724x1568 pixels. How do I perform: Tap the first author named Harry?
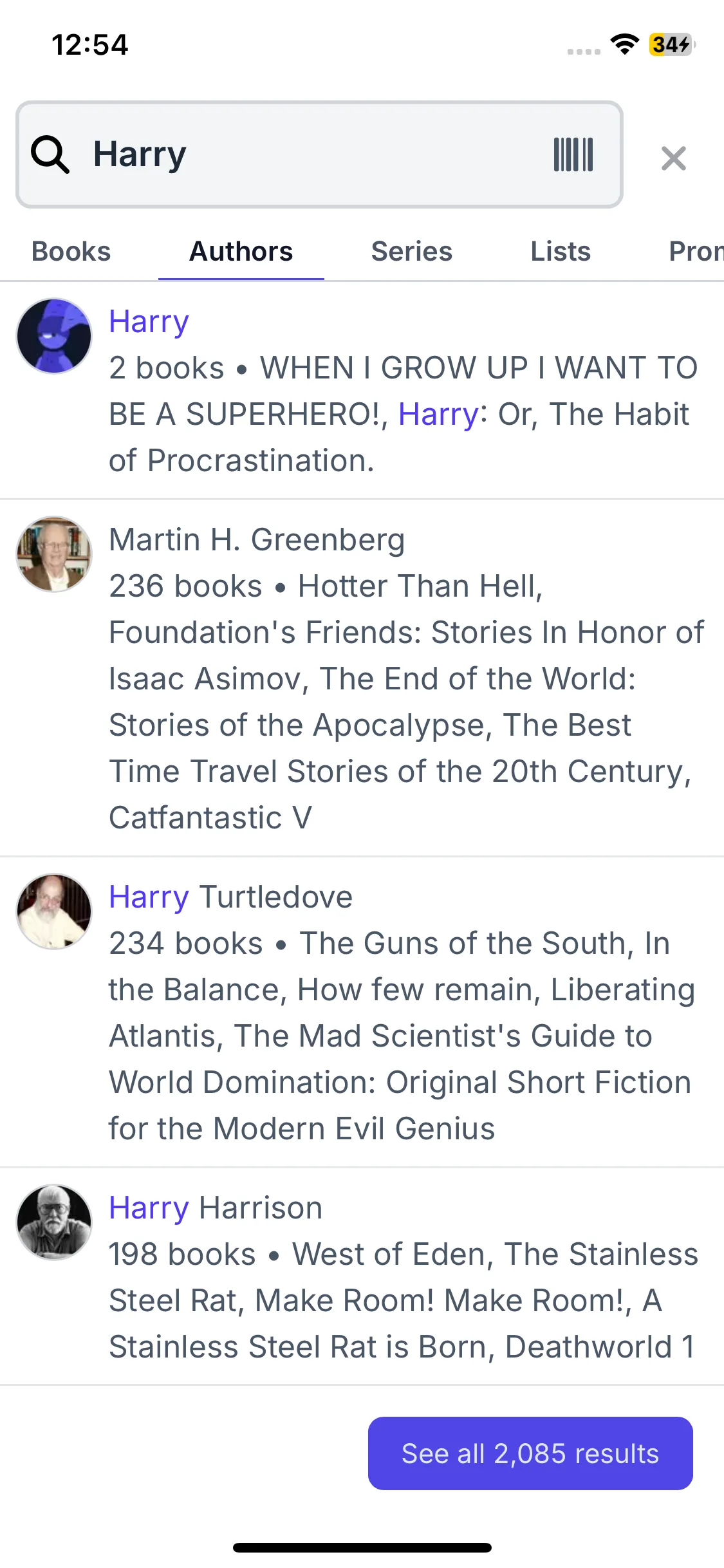(x=149, y=321)
